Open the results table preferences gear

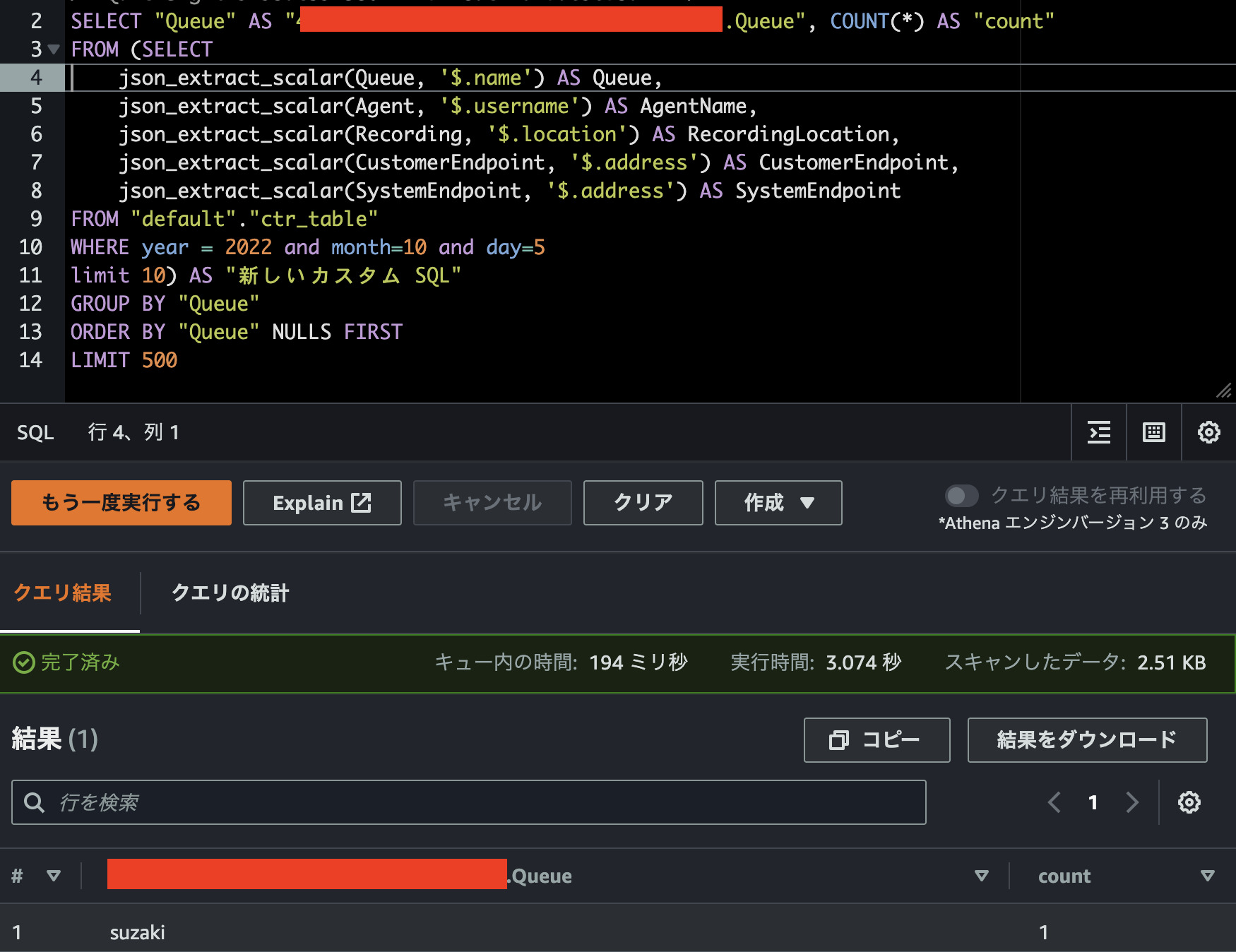coord(1189,802)
